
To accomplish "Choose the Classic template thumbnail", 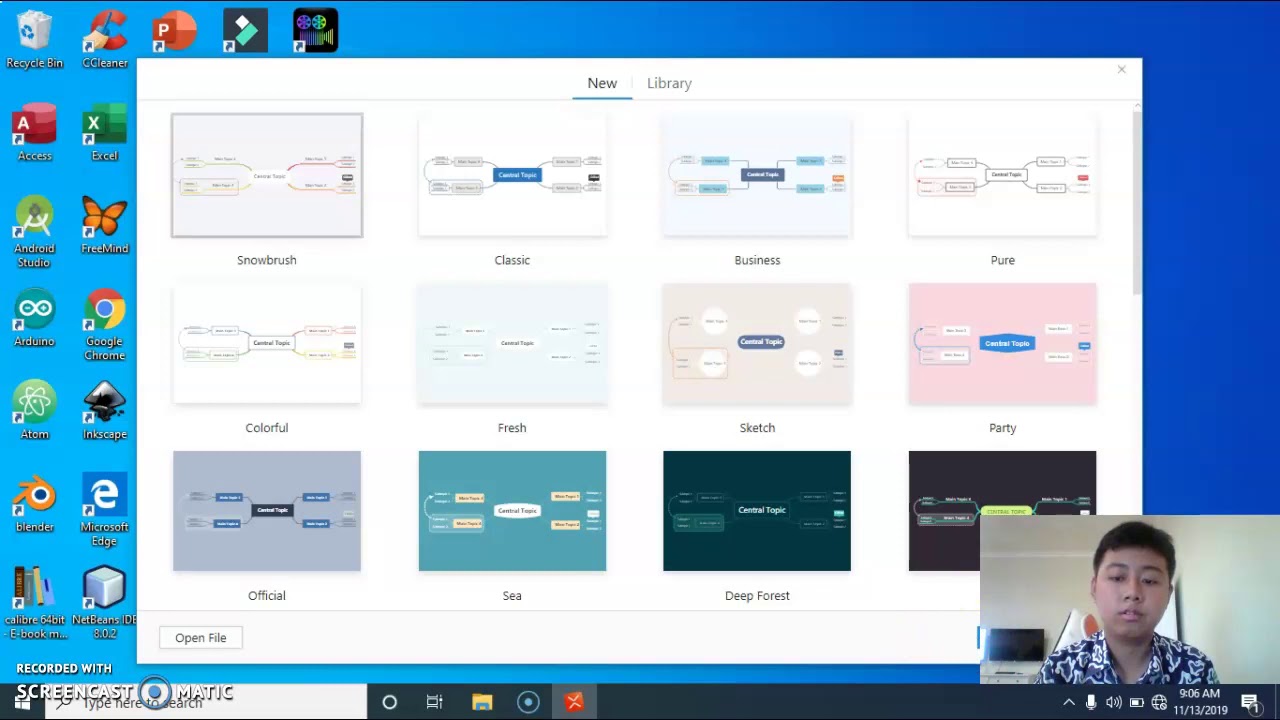I will pos(512,176).
